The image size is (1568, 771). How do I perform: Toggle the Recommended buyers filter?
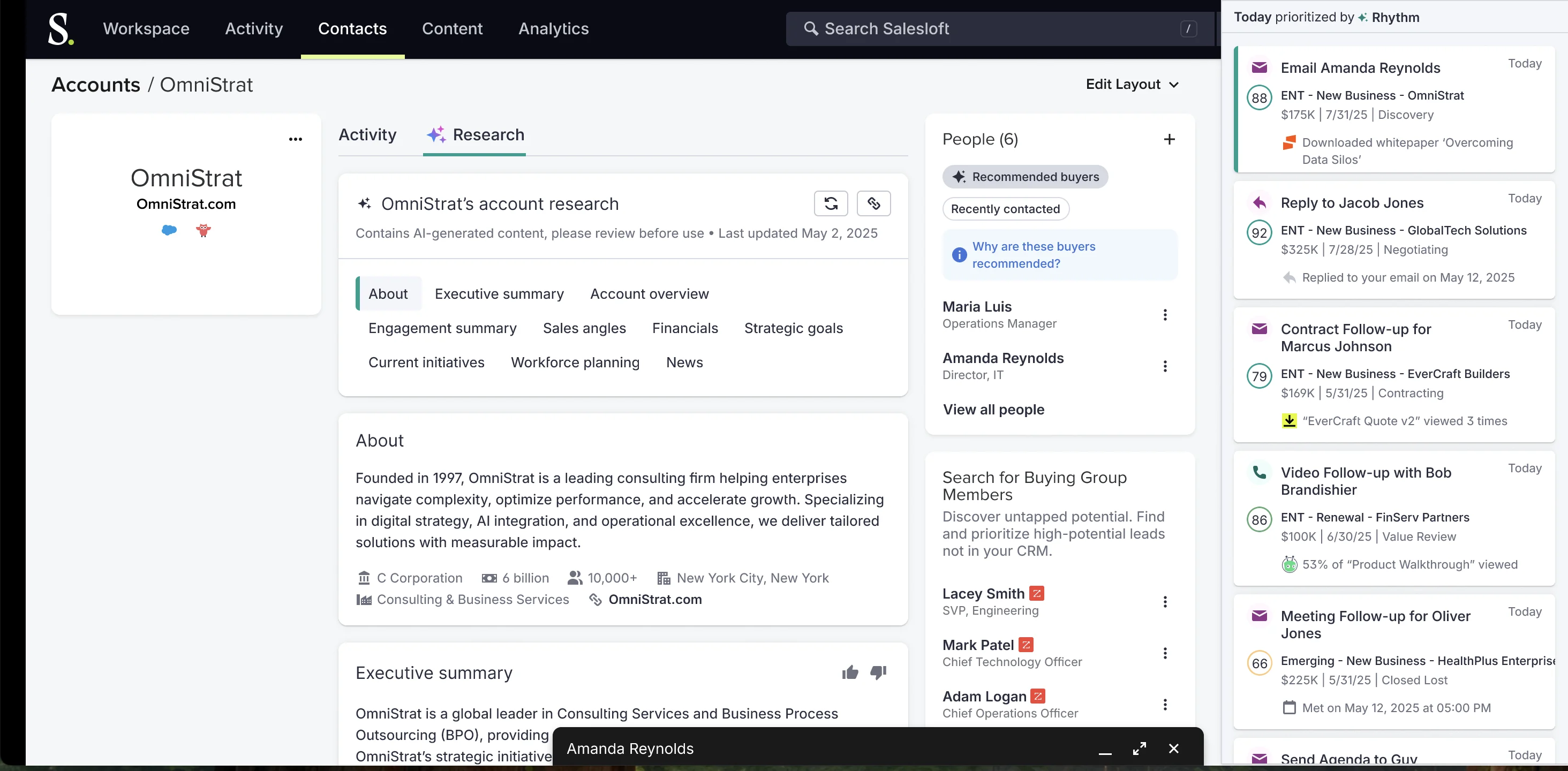(1025, 177)
